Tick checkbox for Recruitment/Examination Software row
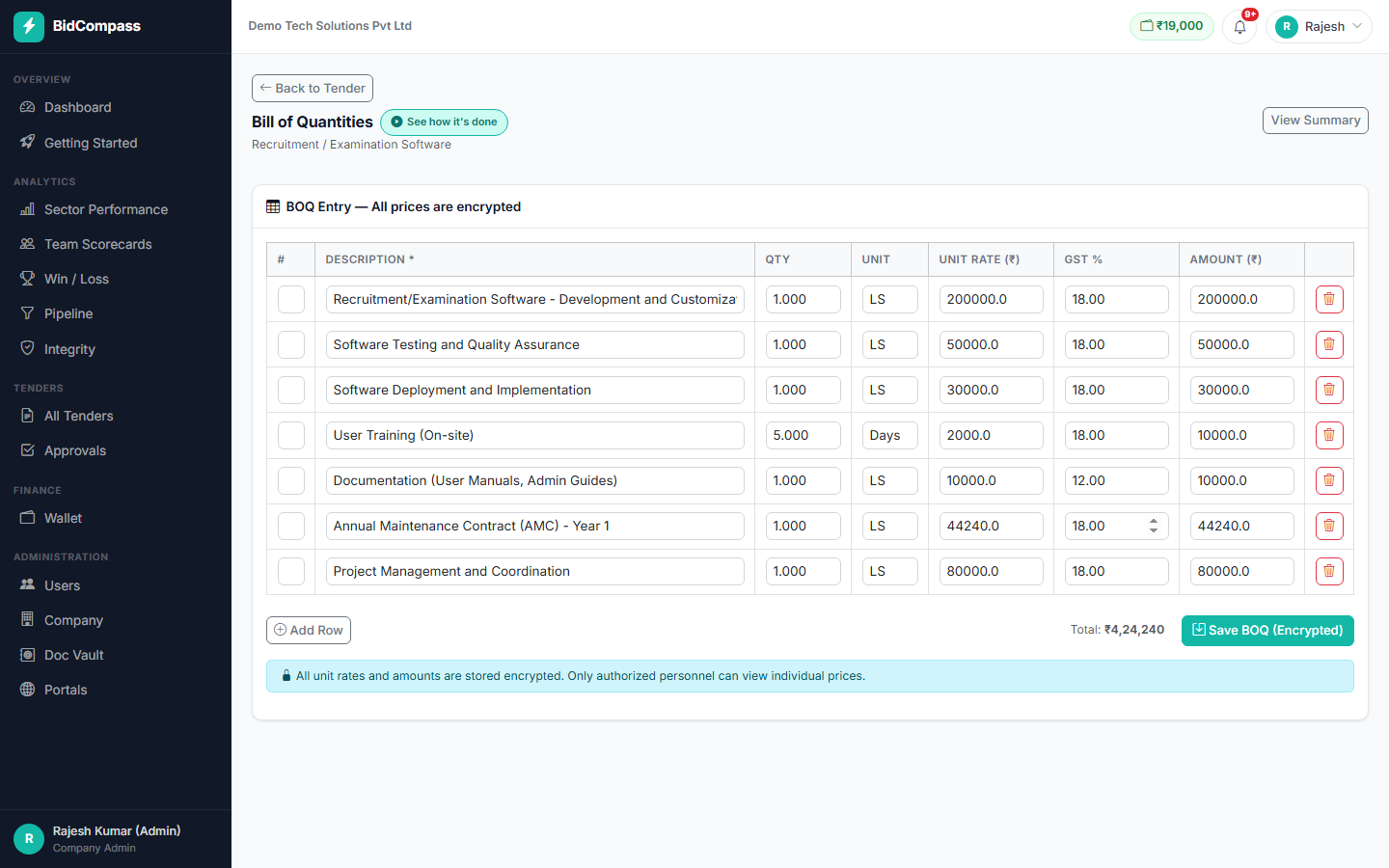 pyautogui.click(x=291, y=299)
